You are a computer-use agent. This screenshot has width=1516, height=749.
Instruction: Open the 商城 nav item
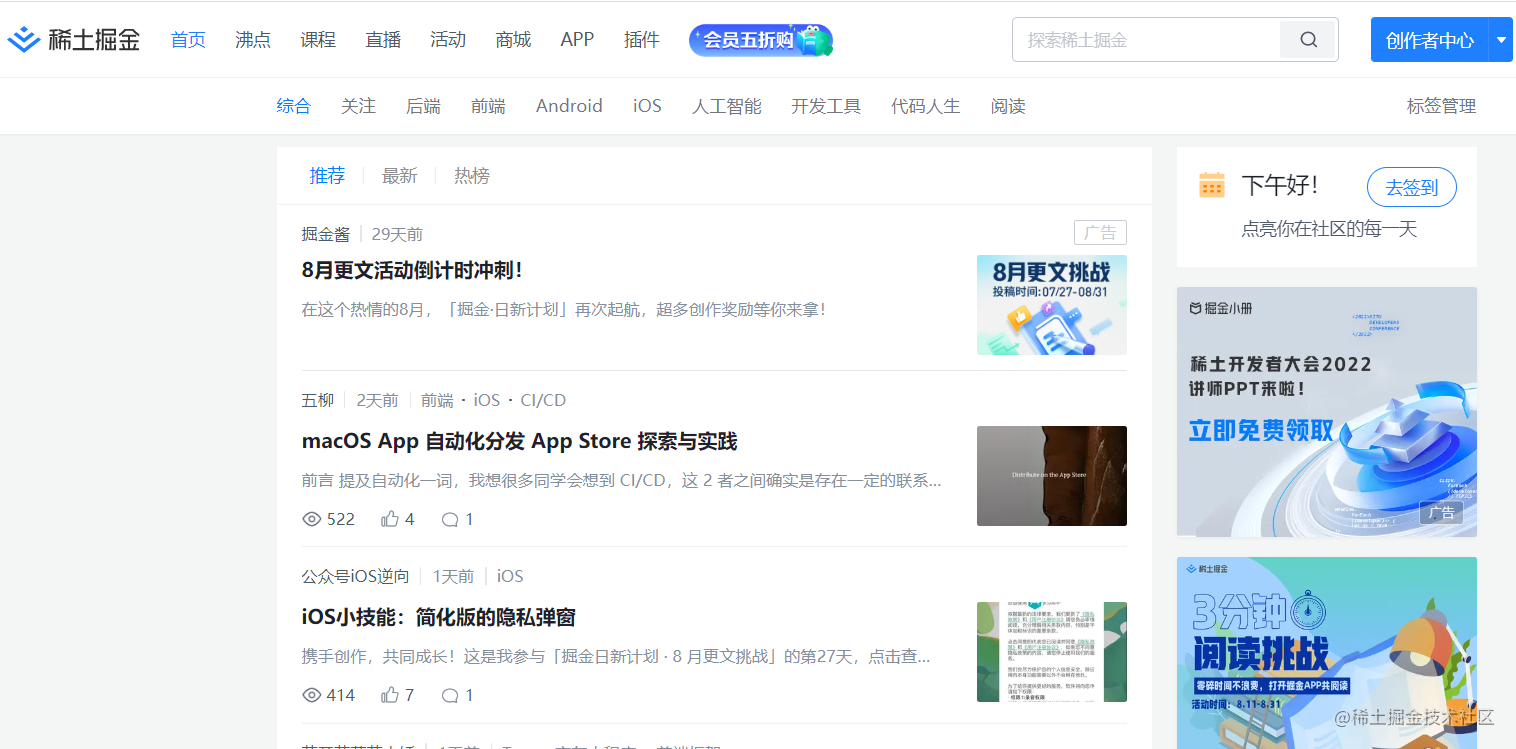(513, 40)
